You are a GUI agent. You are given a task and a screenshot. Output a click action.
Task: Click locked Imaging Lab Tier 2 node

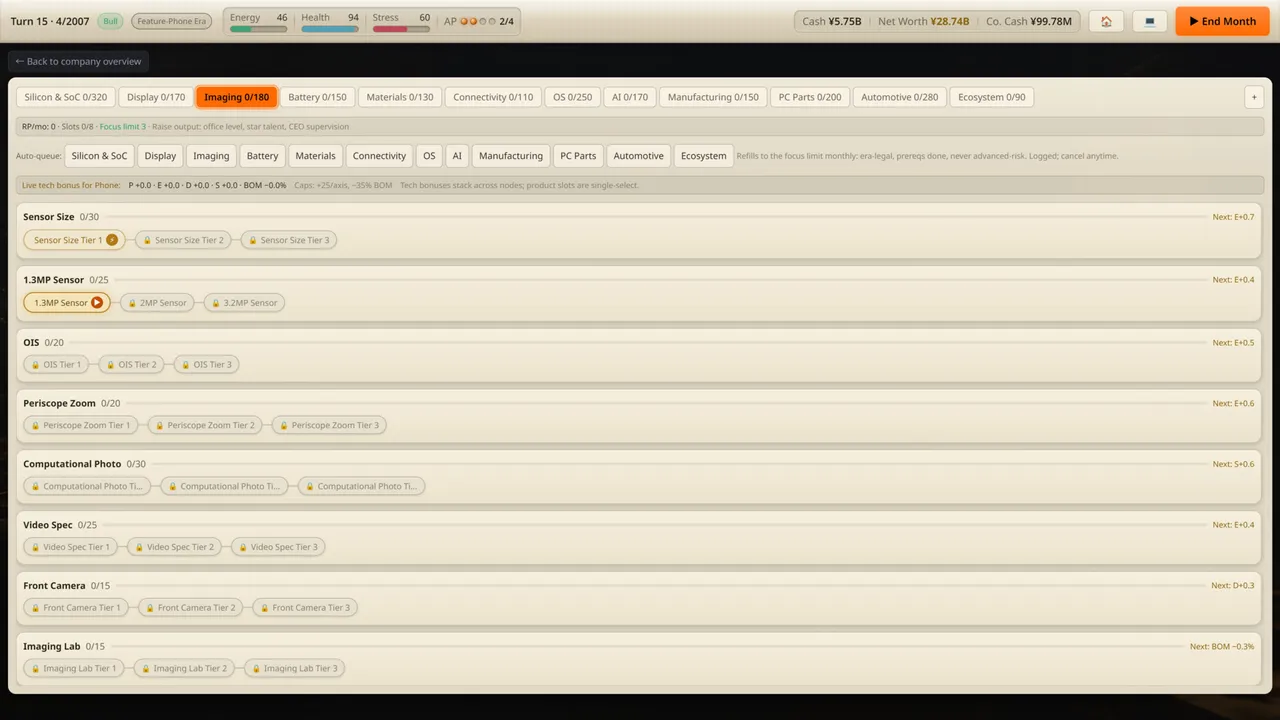tap(184, 669)
